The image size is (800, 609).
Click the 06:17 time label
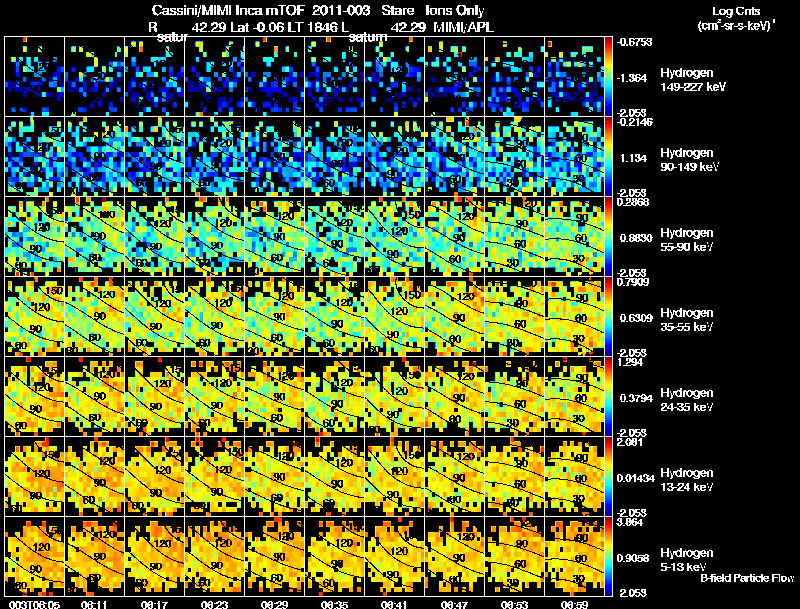tap(154, 604)
